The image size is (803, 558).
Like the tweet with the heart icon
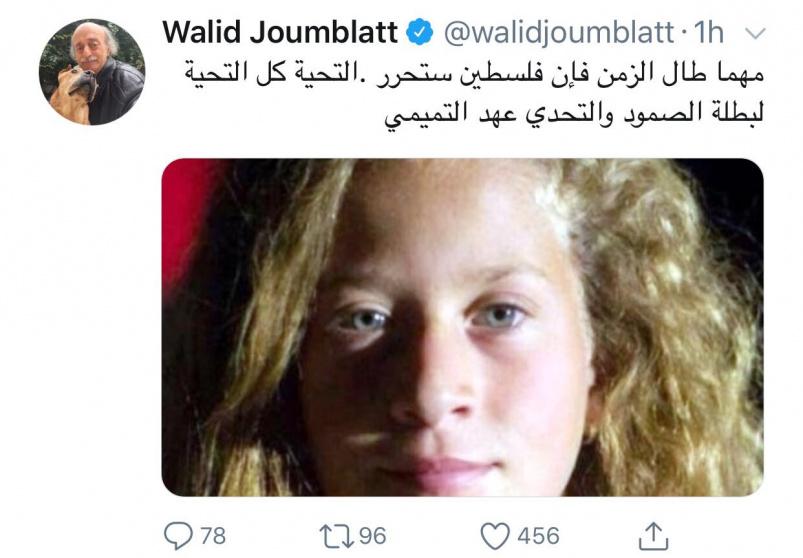coord(495,536)
